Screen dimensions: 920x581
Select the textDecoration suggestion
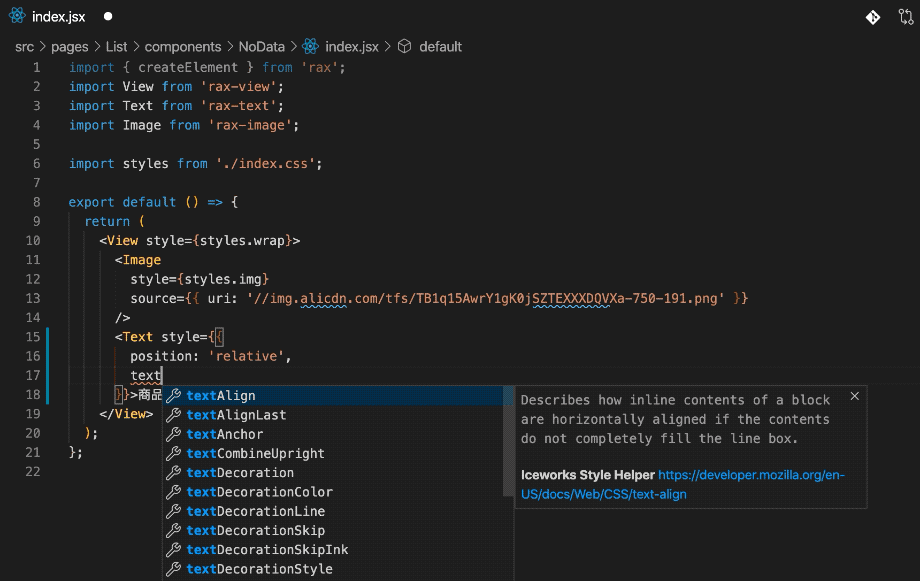[x=333, y=472]
